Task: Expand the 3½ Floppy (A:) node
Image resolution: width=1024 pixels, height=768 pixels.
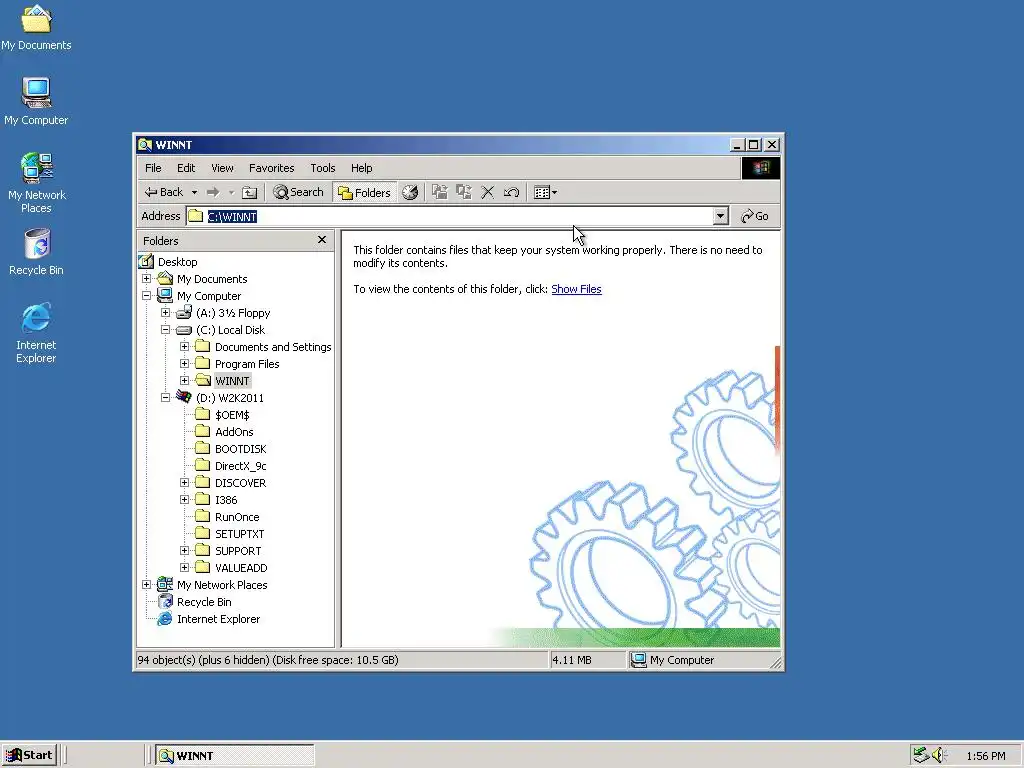Action: 165,313
